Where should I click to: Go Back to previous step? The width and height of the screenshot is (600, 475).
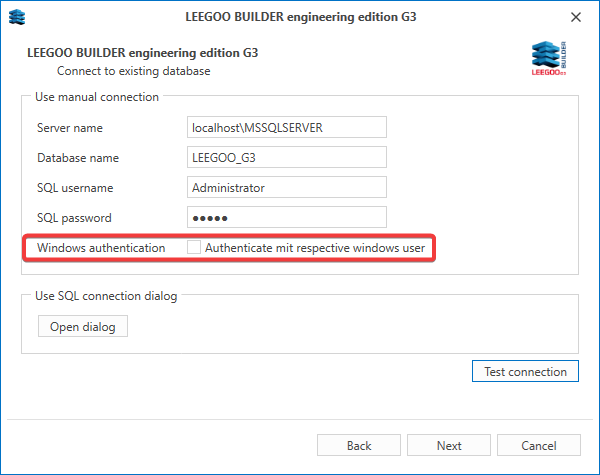(359, 445)
